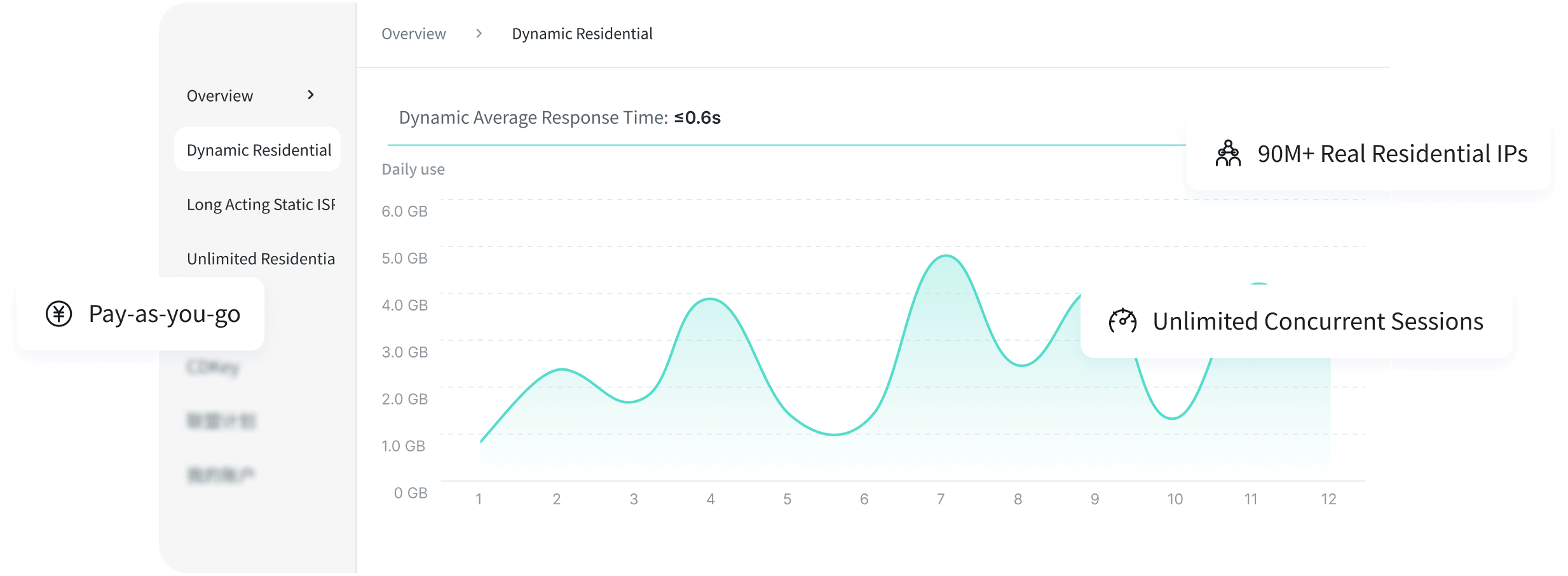Click the yen coin Pay-as-you-go icon
Image resolution: width=1568 pixels, height=576 pixels.
pos(59,314)
